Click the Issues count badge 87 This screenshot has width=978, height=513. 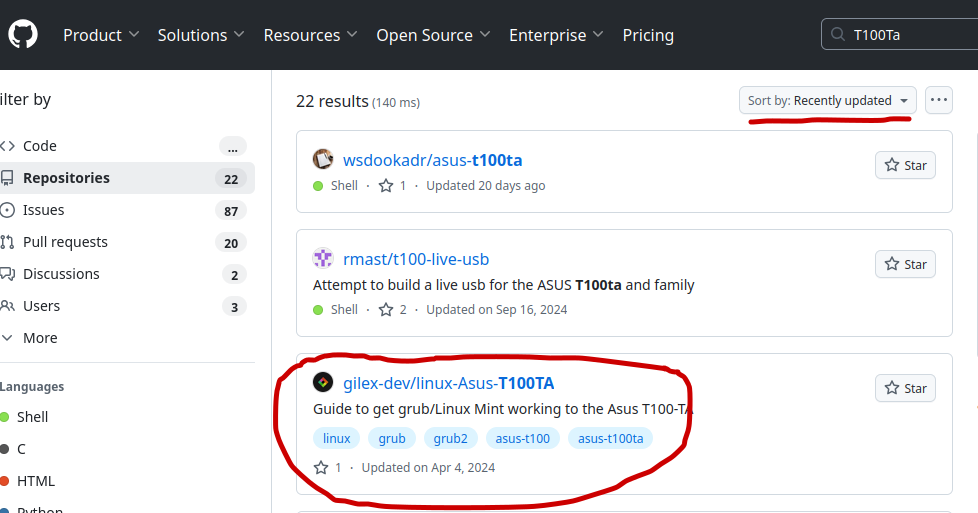tap(231, 211)
